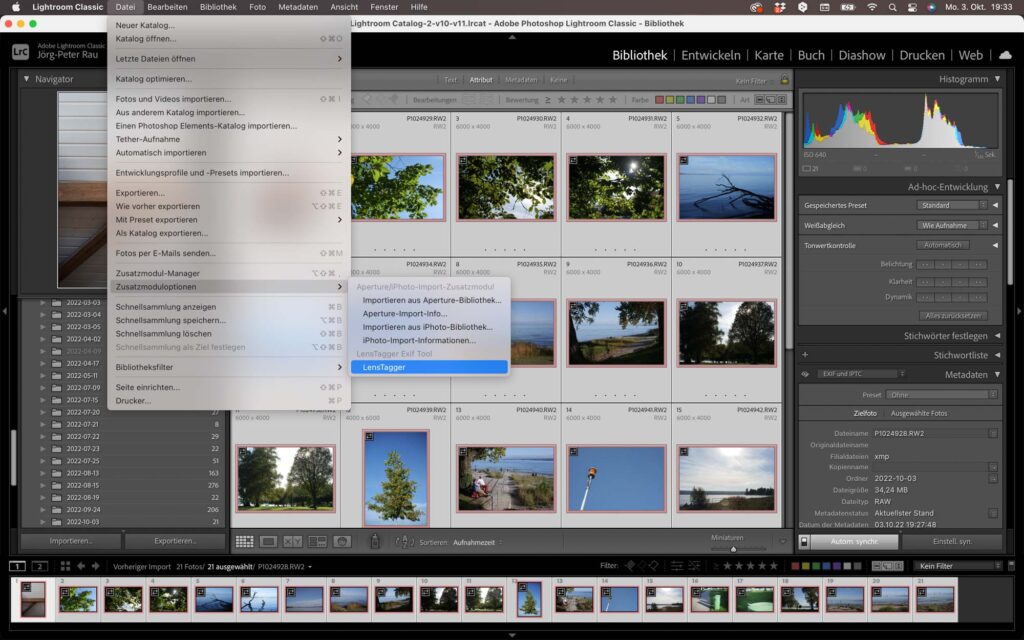Screen dimensions: 1024x640
Task: Open the Gespeichertes Preset Standard dropdown
Action: (952, 205)
